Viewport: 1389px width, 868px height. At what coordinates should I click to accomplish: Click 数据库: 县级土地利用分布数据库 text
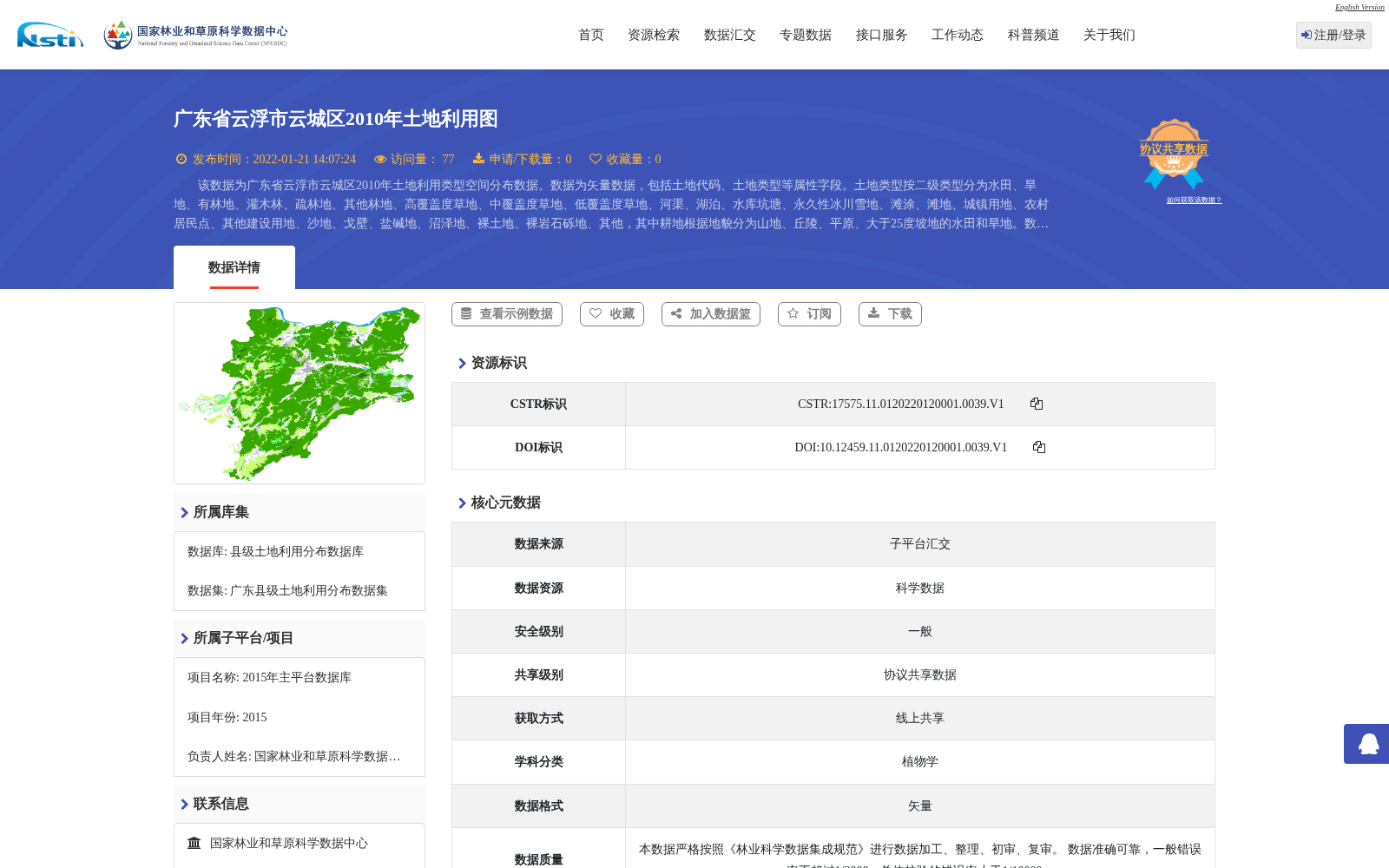tap(275, 551)
